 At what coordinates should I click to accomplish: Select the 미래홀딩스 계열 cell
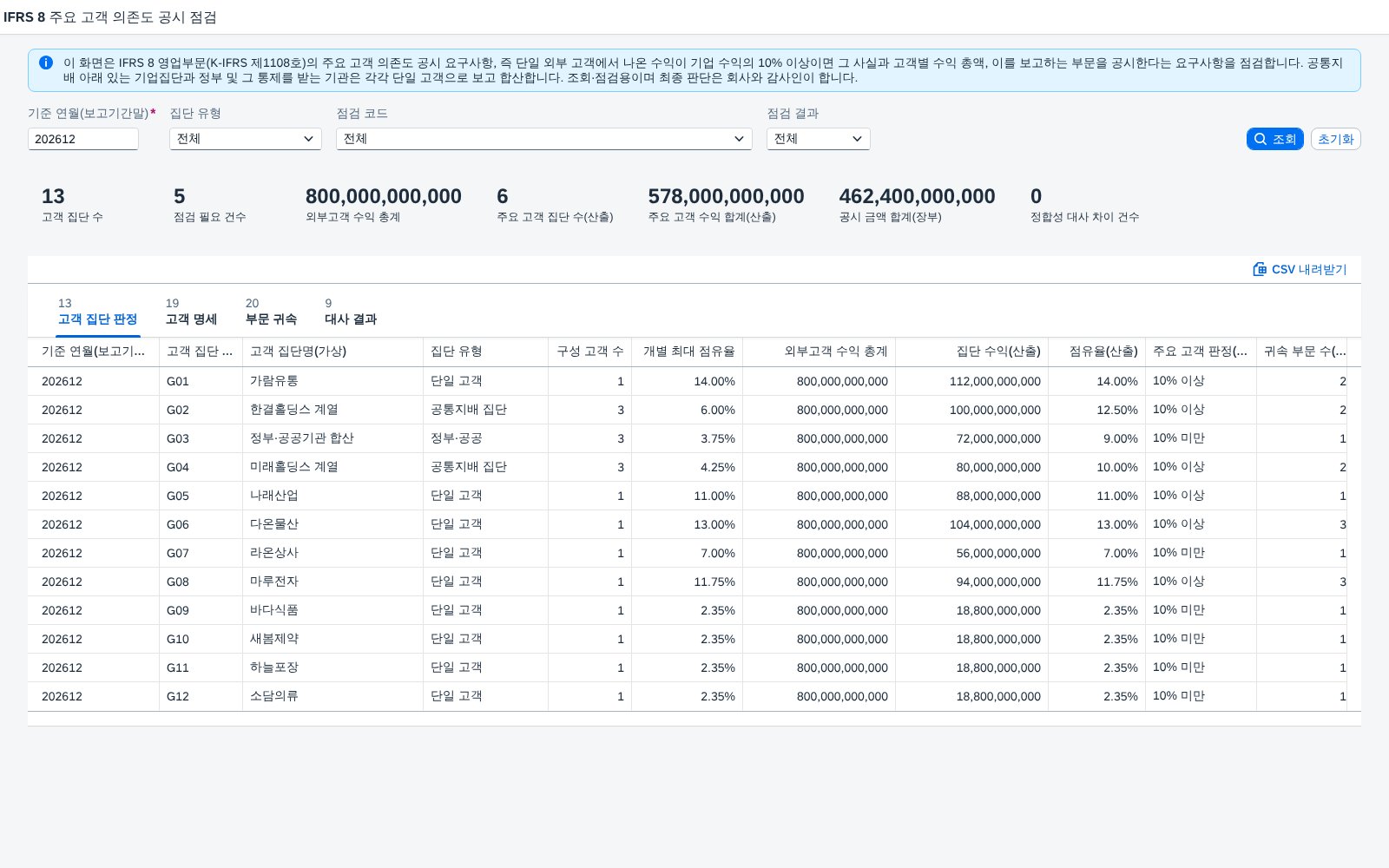(x=332, y=467)
